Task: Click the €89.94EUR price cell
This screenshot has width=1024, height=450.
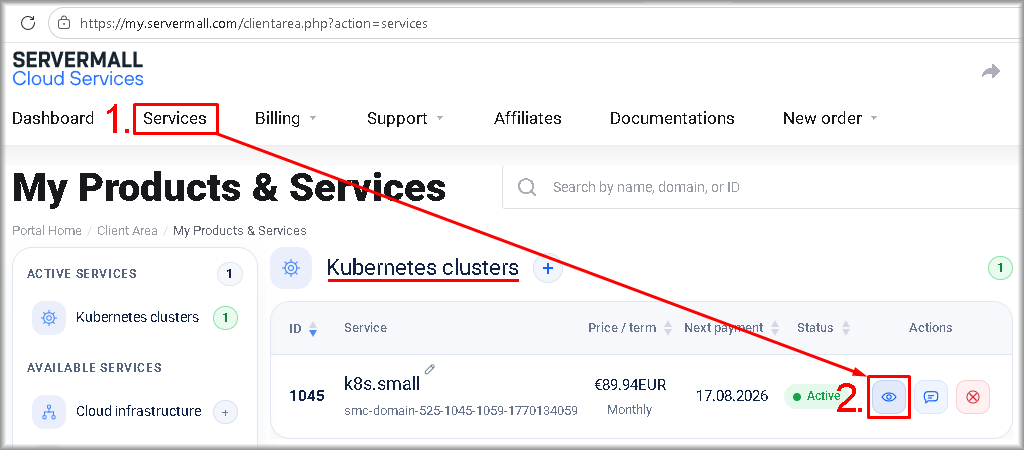Action: [630, 385]
